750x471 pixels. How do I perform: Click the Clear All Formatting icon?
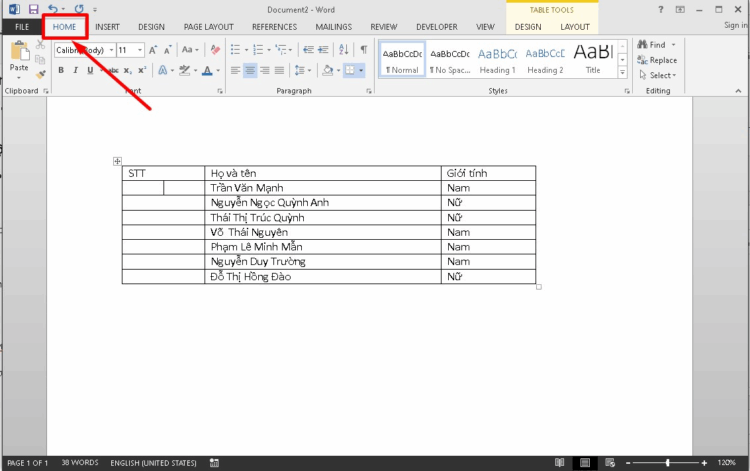pos(215,49)
